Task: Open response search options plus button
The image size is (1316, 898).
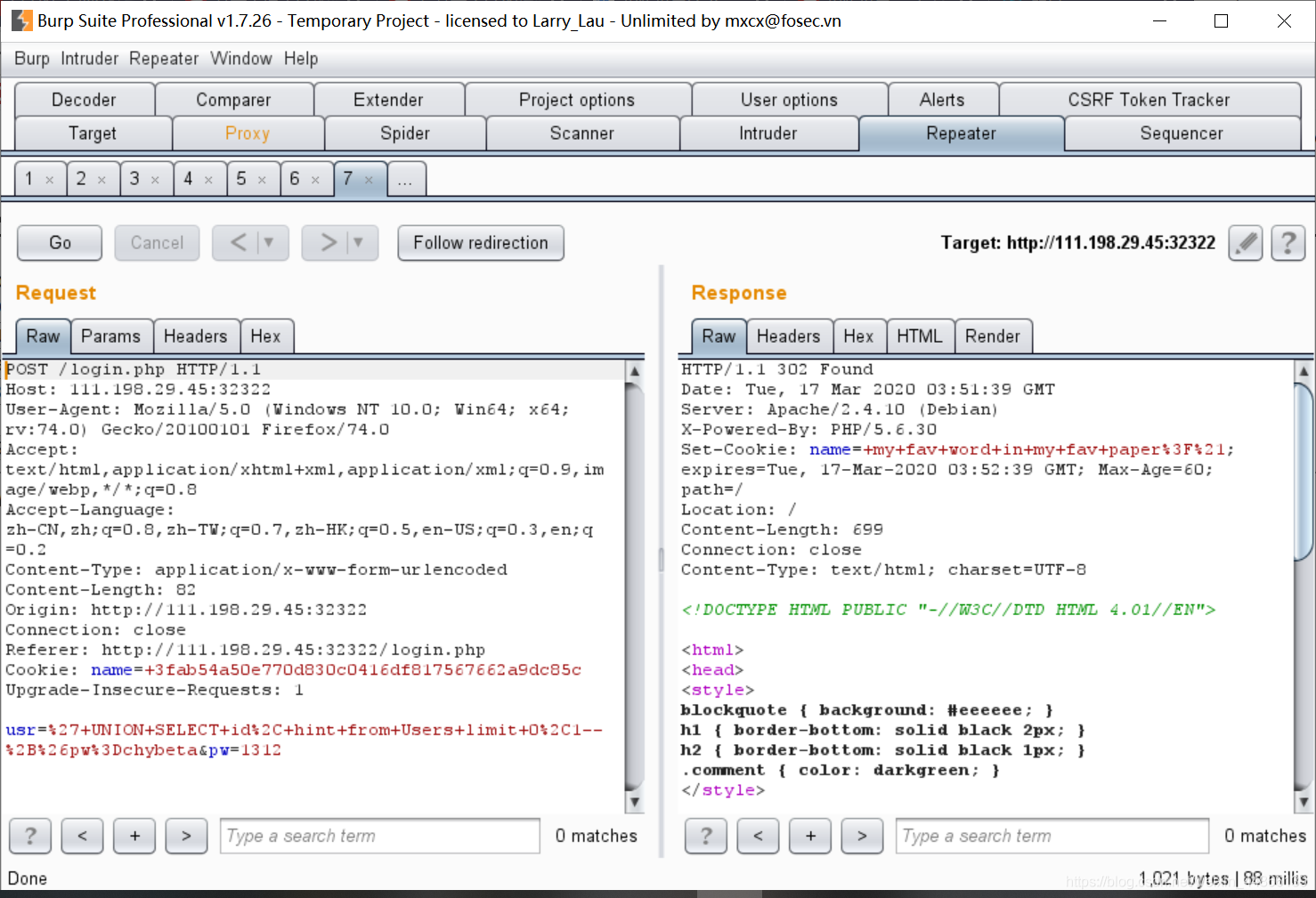Action: point(811,836)
